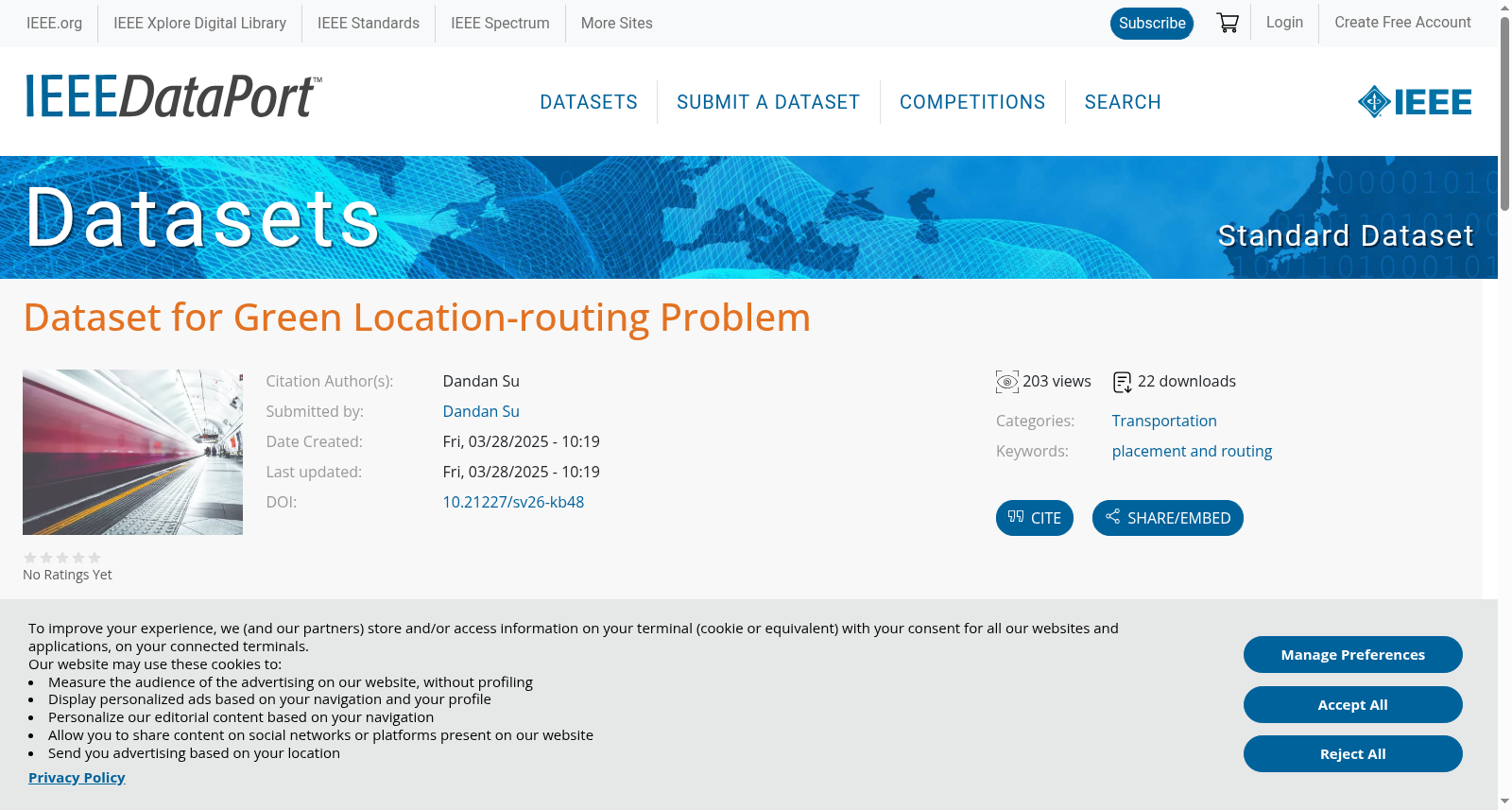
Task: Reject all cookies
Action: pyautogui.click(x=1353, y=754)
